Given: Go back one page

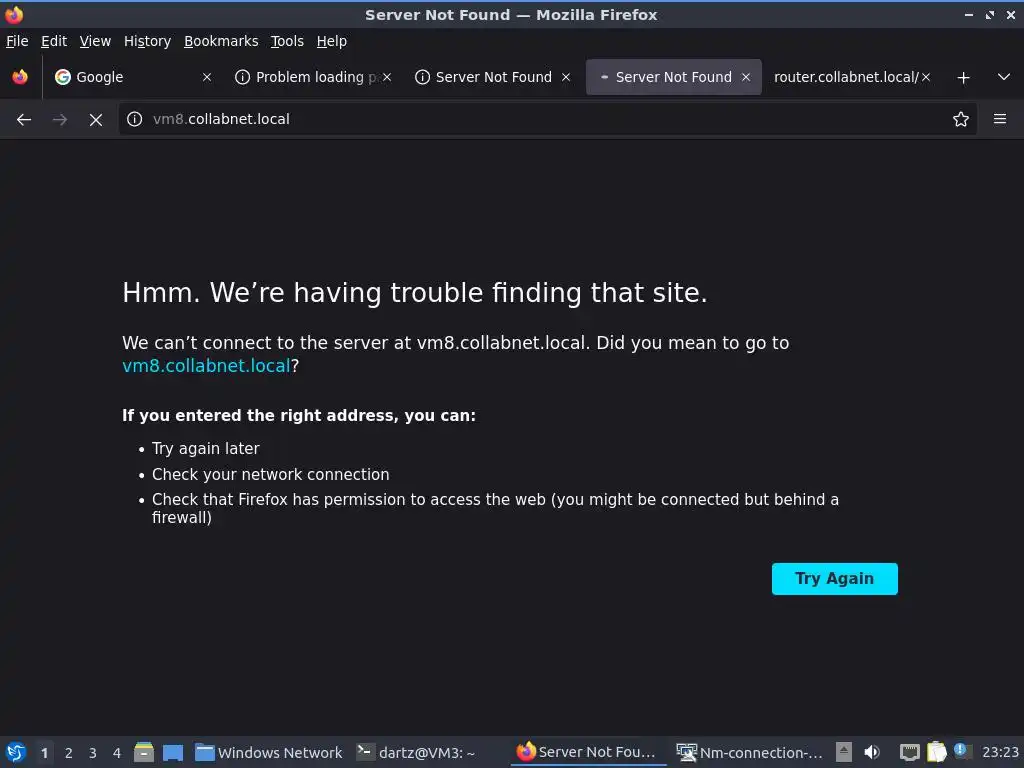Looking at the screenshot, I should pyautogui.click(x=24, y=120).
